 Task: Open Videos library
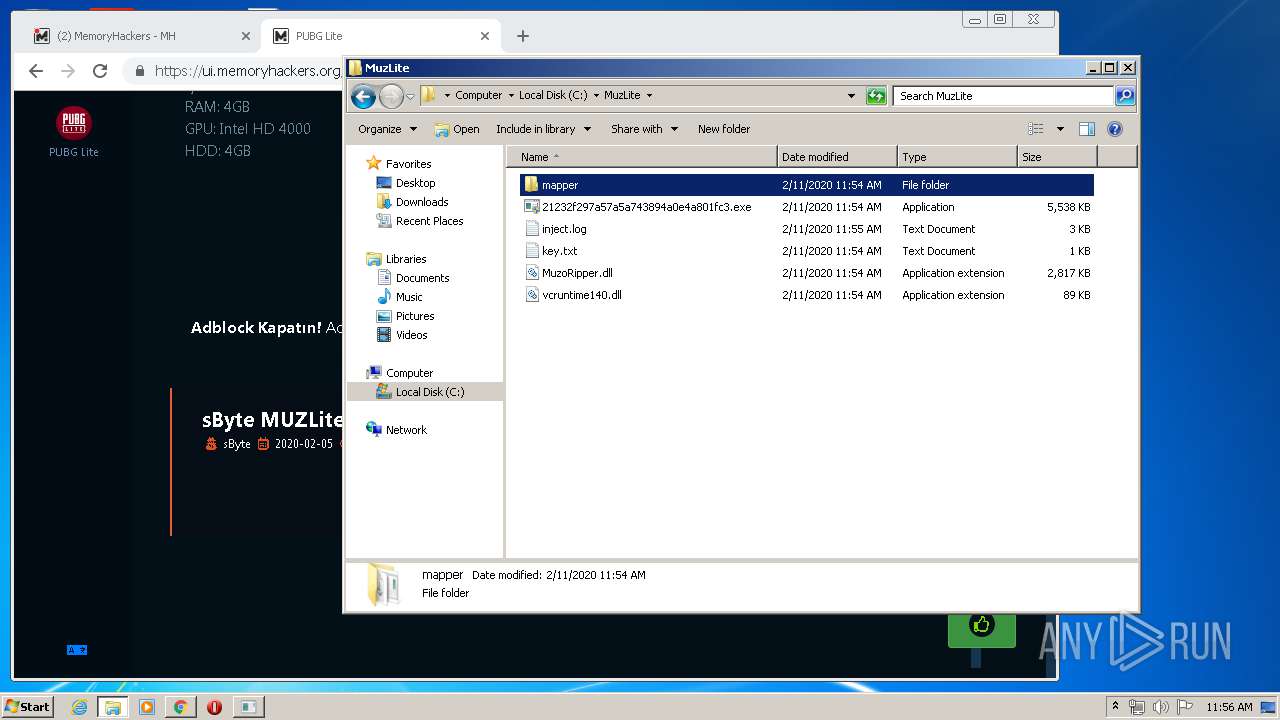tap(401, 335)
